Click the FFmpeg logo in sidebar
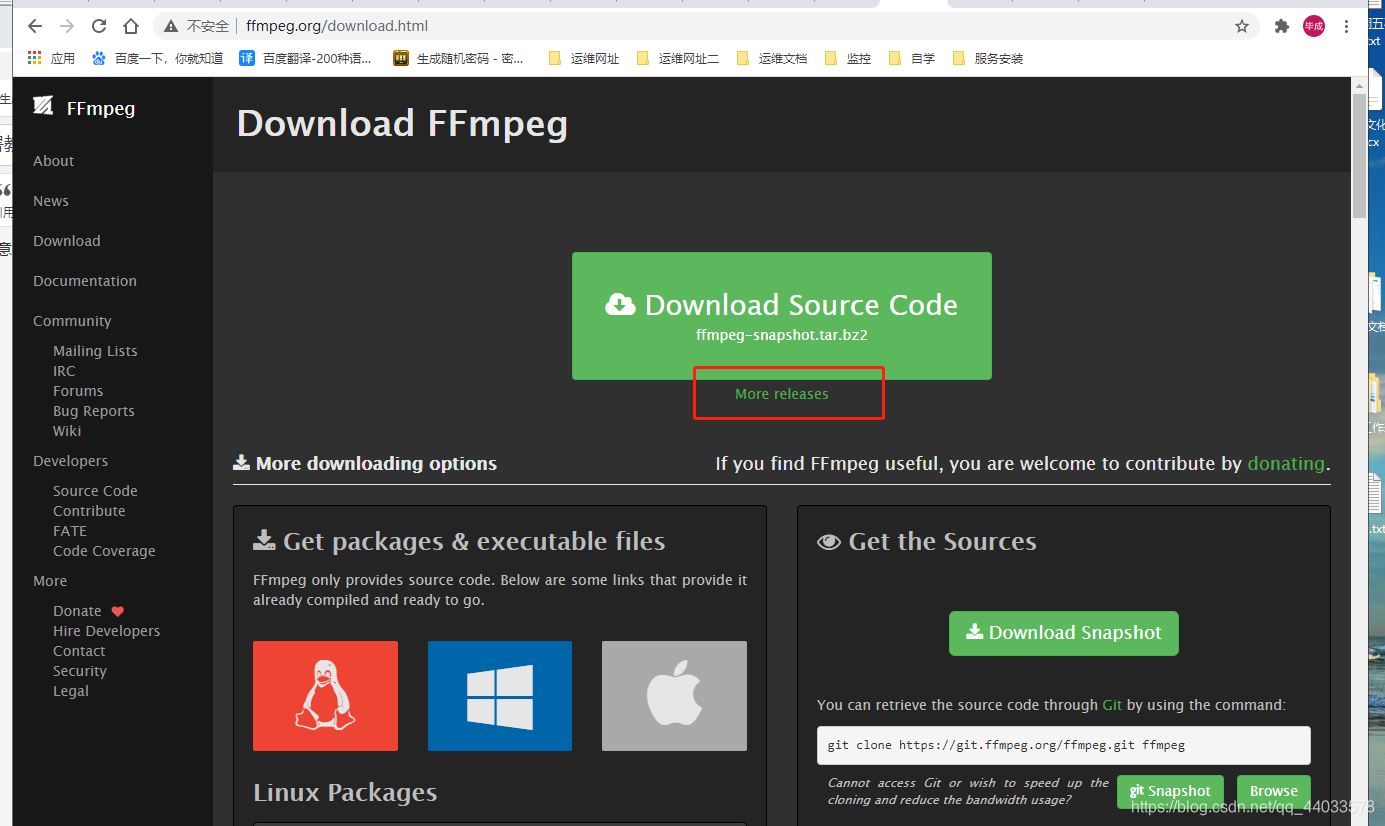1385x826 pixels. tap(83, 108)
